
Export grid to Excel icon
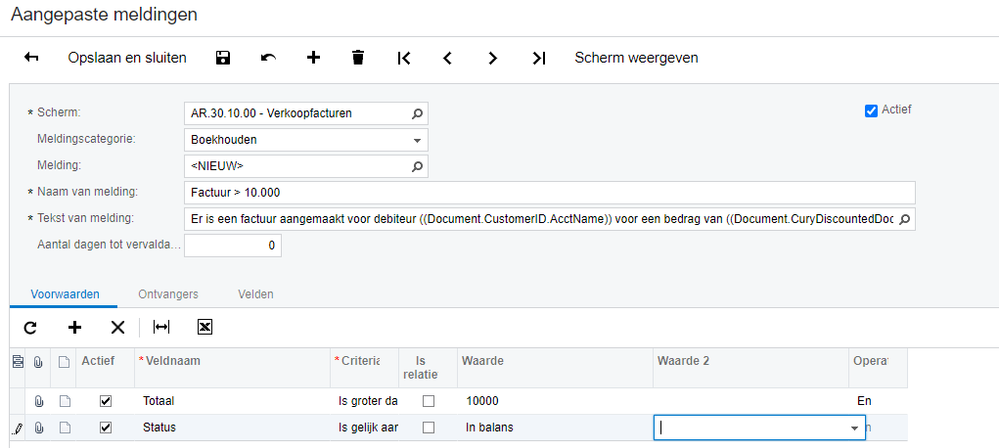pyautogui.click(x=205, y=327)
